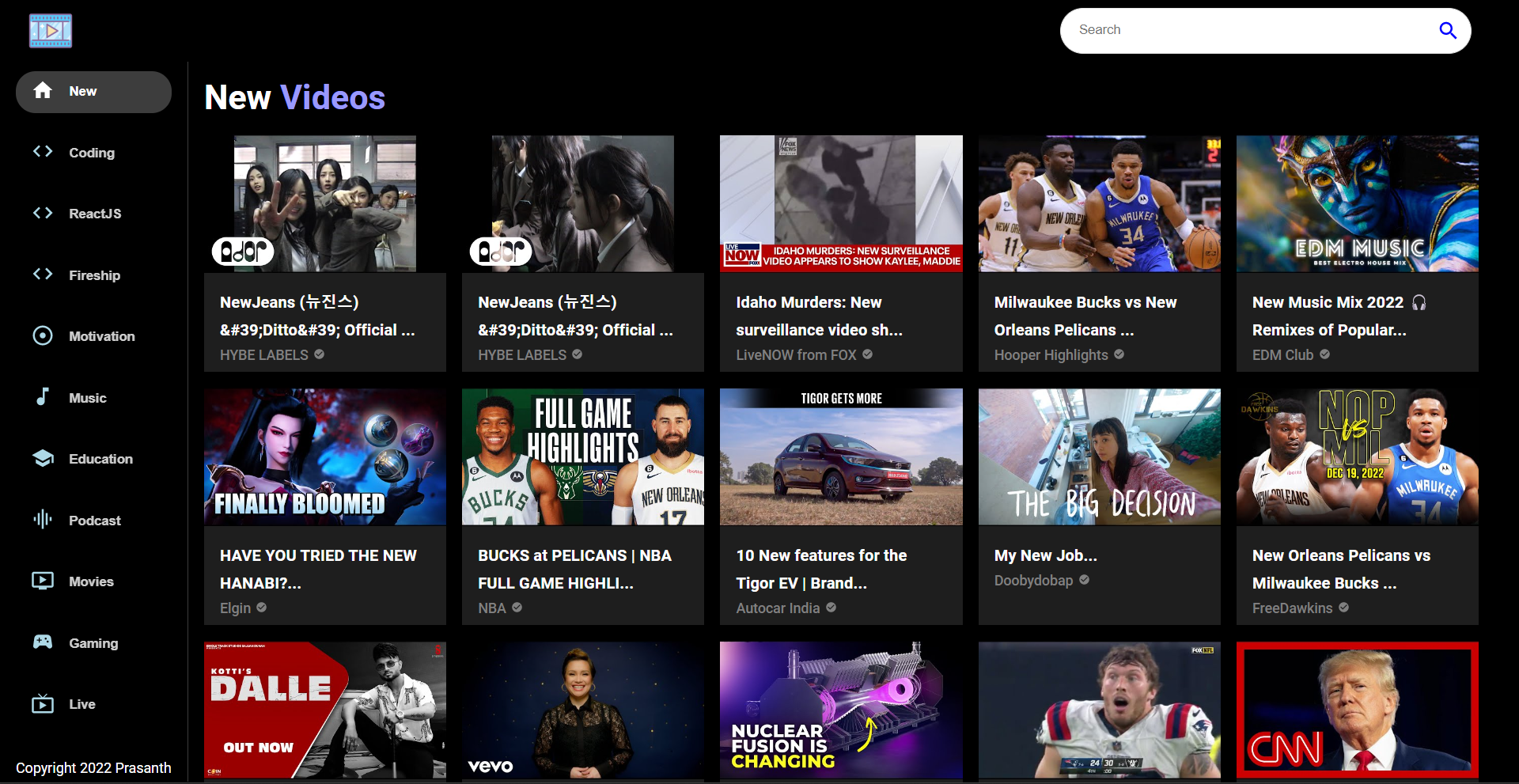Screen dimensions: 1519x784
Task: Open 10 New features for Tigor EV title
Action: point(821,570)
